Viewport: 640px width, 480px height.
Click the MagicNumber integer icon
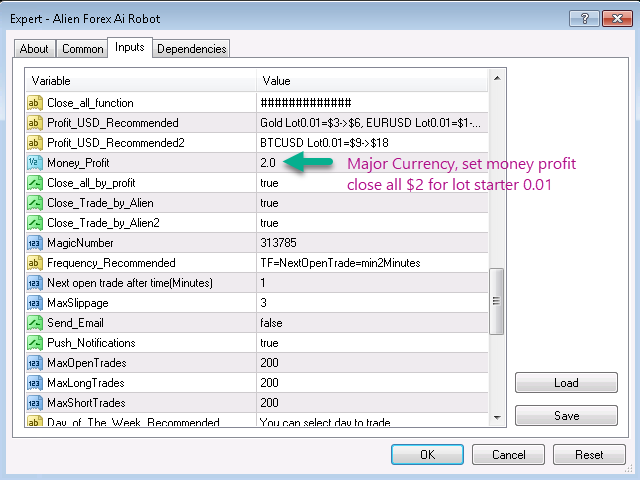pyautogui.click(x=35, y=243)
